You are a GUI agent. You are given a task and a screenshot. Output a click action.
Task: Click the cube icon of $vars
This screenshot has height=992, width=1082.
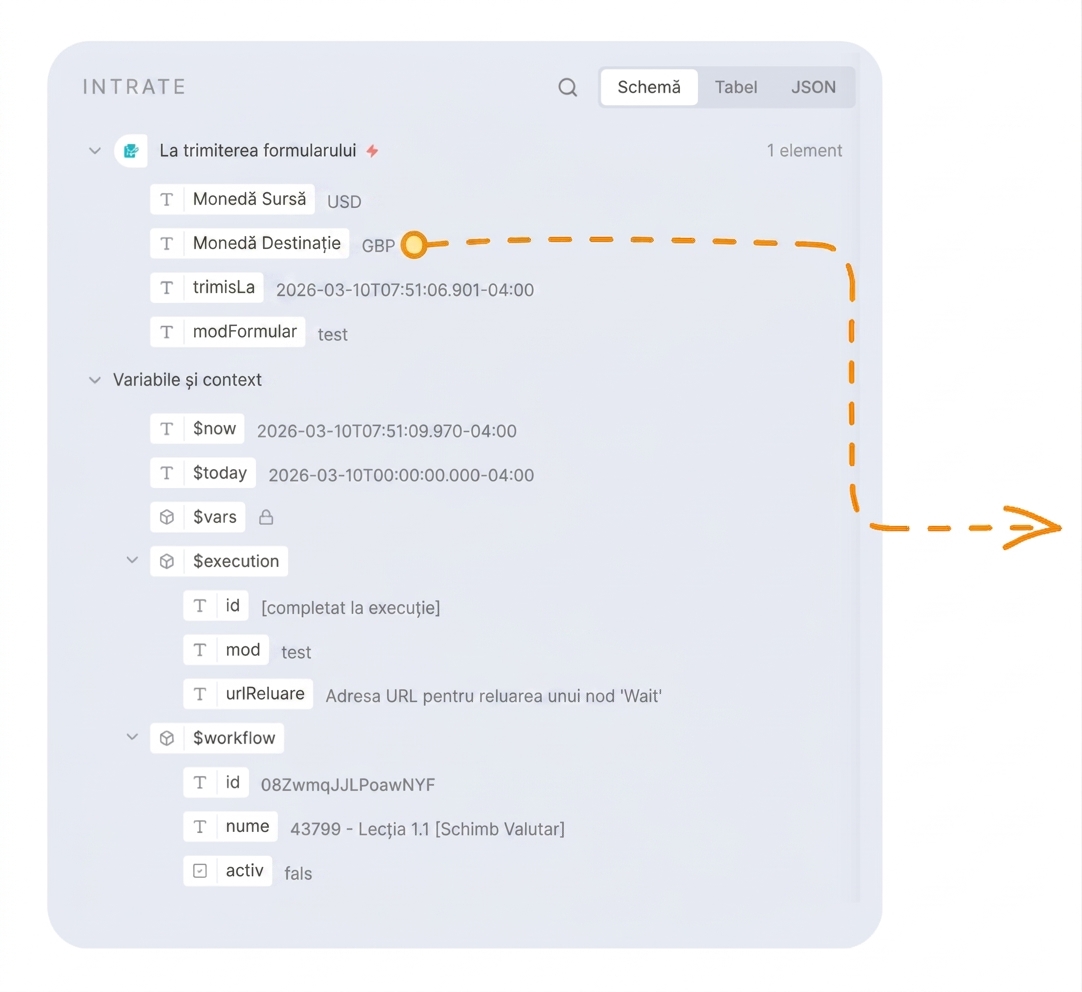pos(167,517)
